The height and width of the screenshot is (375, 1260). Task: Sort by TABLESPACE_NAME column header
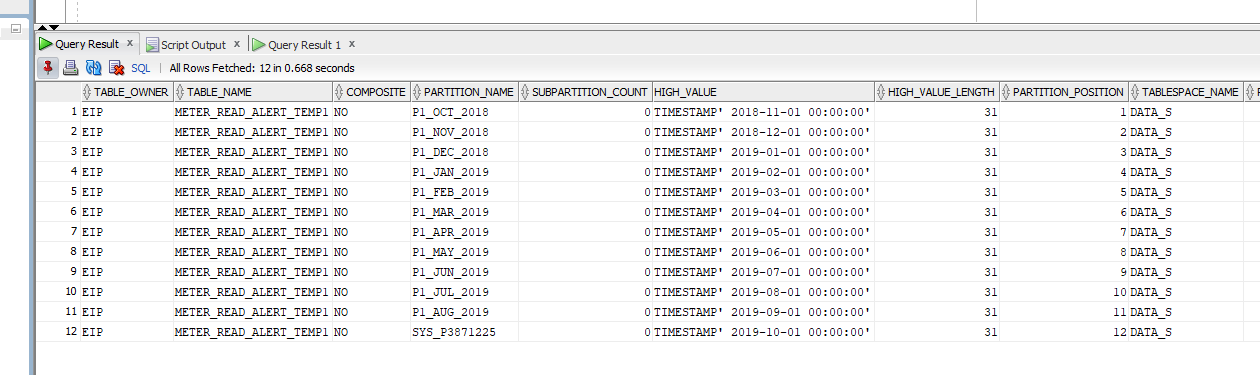pos(1186,92)
